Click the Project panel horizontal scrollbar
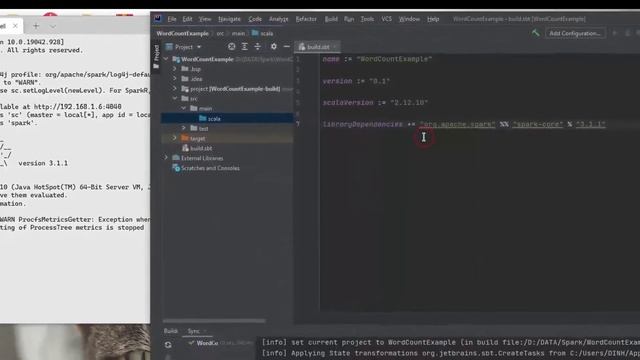 click(x=214, y=321)
